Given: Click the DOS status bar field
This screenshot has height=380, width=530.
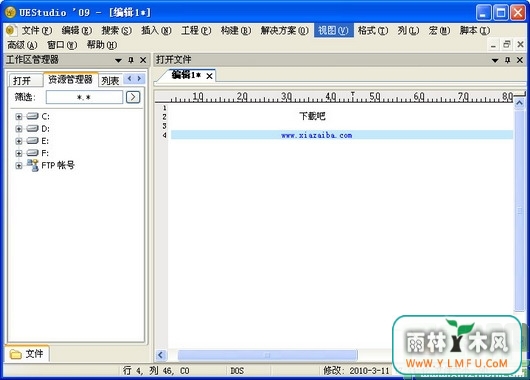Looking at the screenshot, I should pos(237,371).
